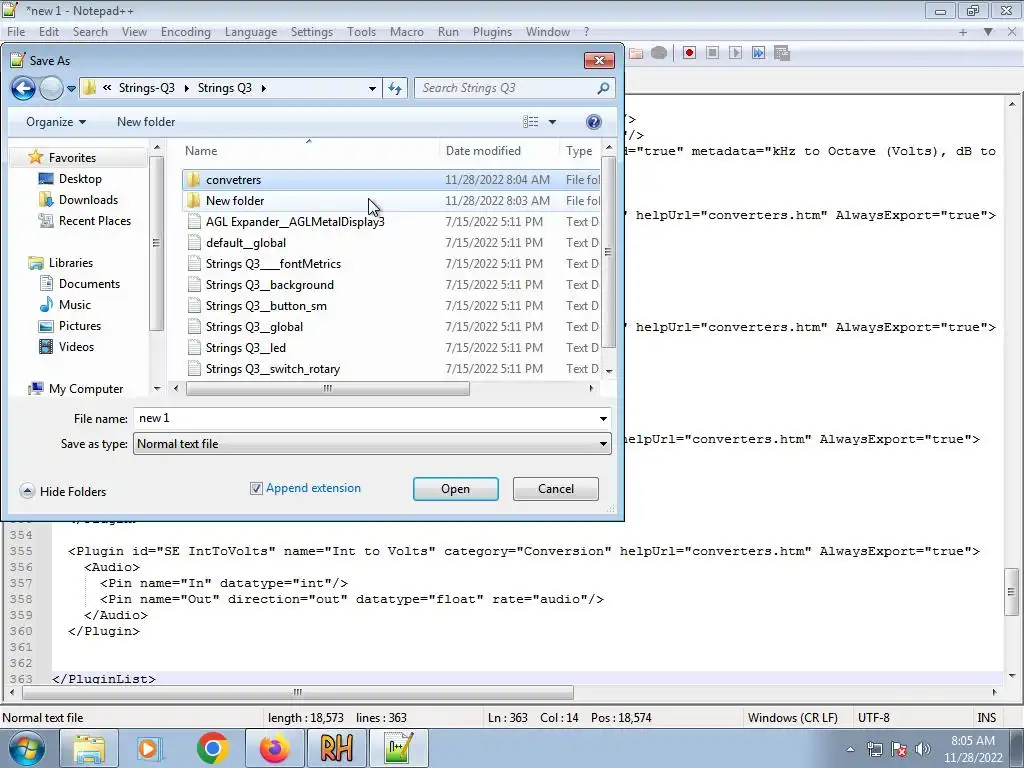The height and width of the screenshot is (768, 1024).
Task: Click the volume speaker tray icon
Action: (x=923, y=749)
